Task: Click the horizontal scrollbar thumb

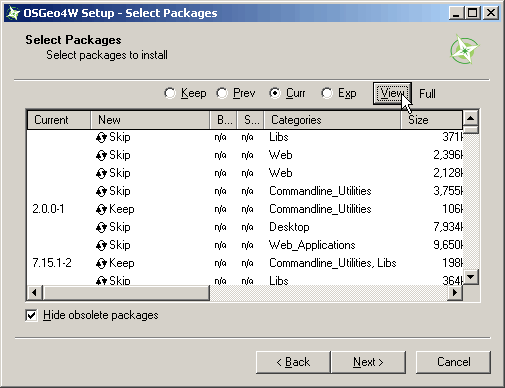Action: pyautogui.click(x=126, y=293)
